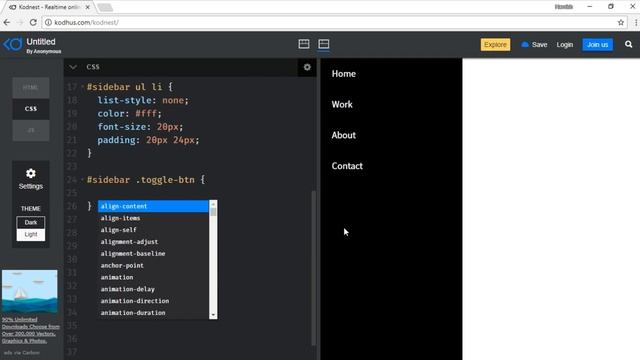Choose animation-delay from autocomplete
The image size is (640, 360).
(x=153, y=289)
